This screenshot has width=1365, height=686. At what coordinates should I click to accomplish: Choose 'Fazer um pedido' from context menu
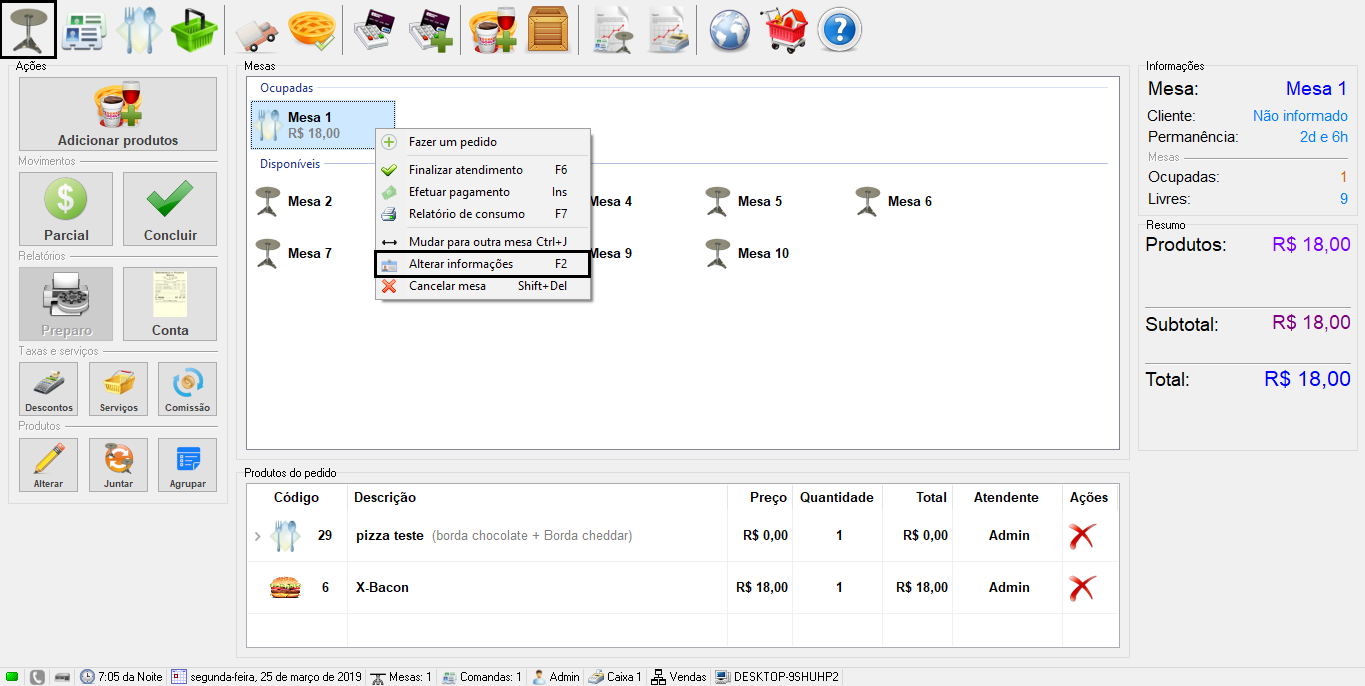[x=452, y=142]
